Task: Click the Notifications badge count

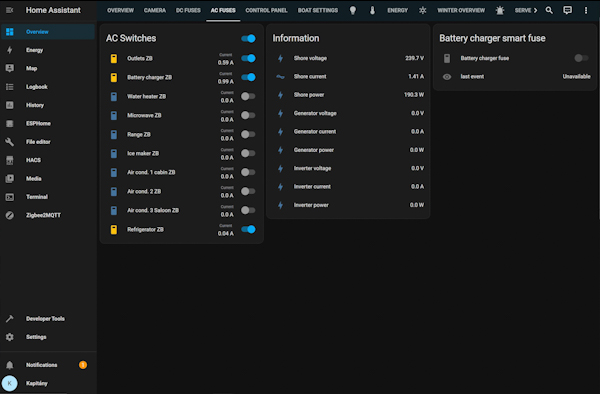Action: (x=83, y=365)
